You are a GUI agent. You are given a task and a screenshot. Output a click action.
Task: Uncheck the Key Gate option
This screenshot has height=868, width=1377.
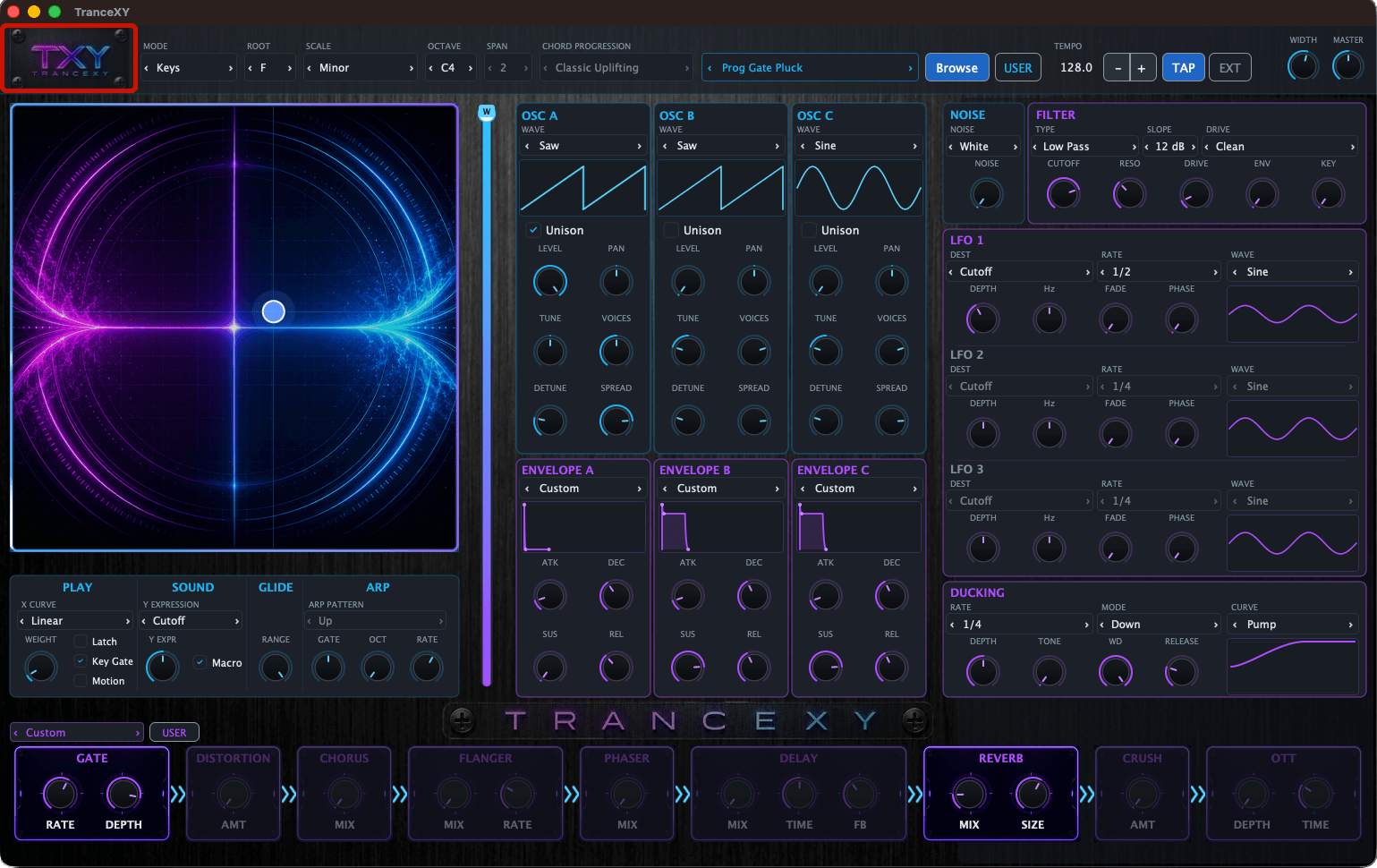tap(81, 661)
